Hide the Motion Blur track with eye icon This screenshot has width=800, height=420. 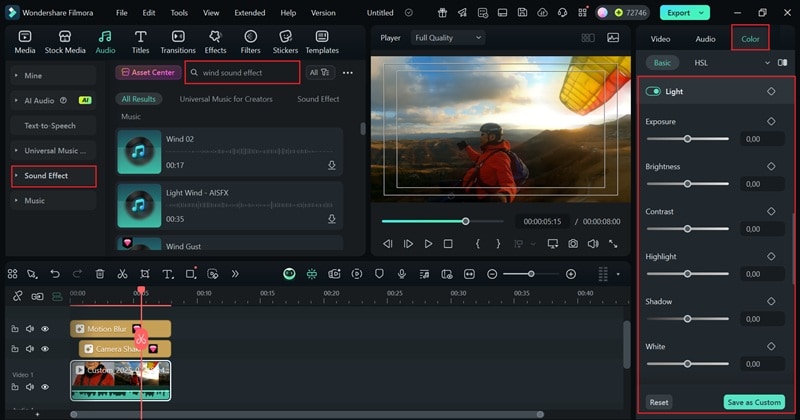[45, 329]
